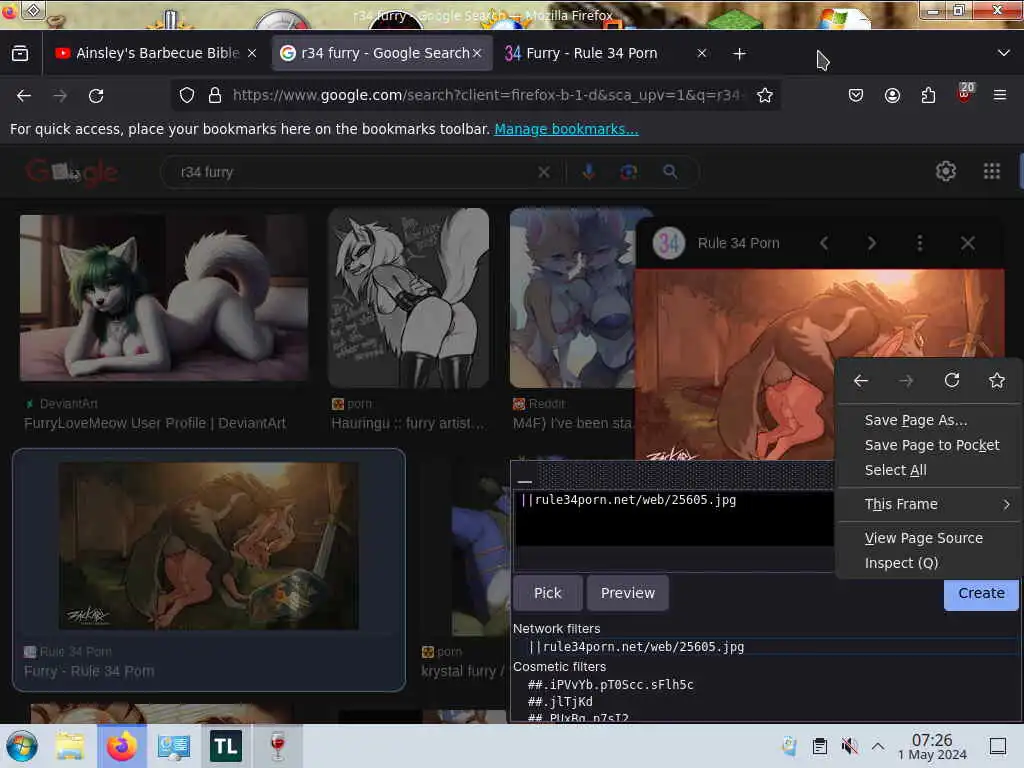Go back using the browser toolbar arrow
Image resolution: width=1024 pixels, height=768 pixels.
[x=24, y=96]
